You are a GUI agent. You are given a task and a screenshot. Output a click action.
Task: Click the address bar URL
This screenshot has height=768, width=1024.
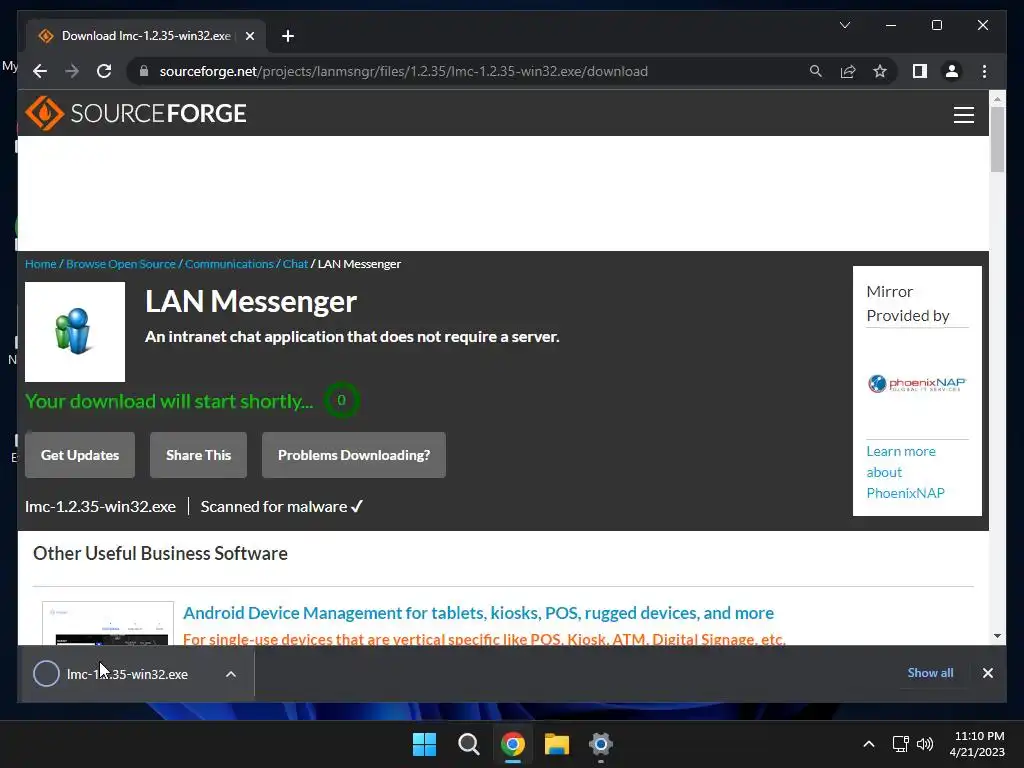tap(404, 71)
